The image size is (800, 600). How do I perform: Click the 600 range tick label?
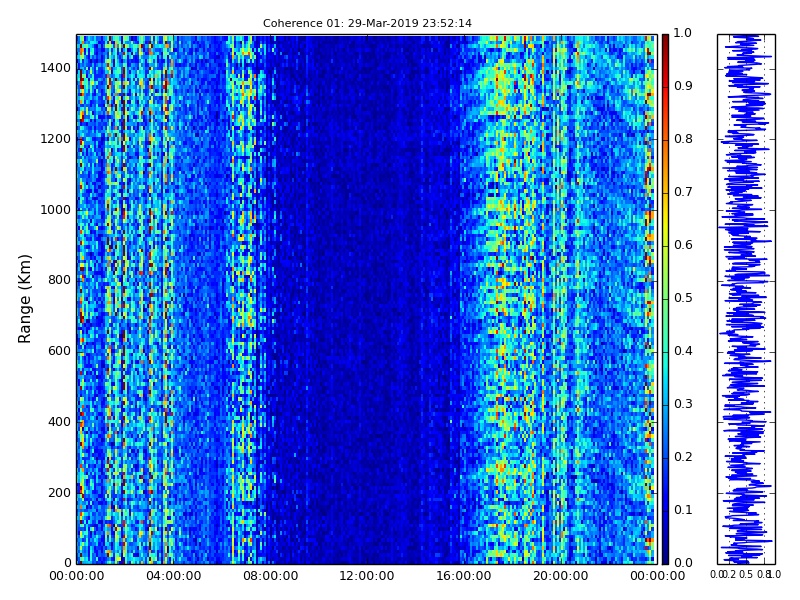pyautogui.click(x=59, y=351)
